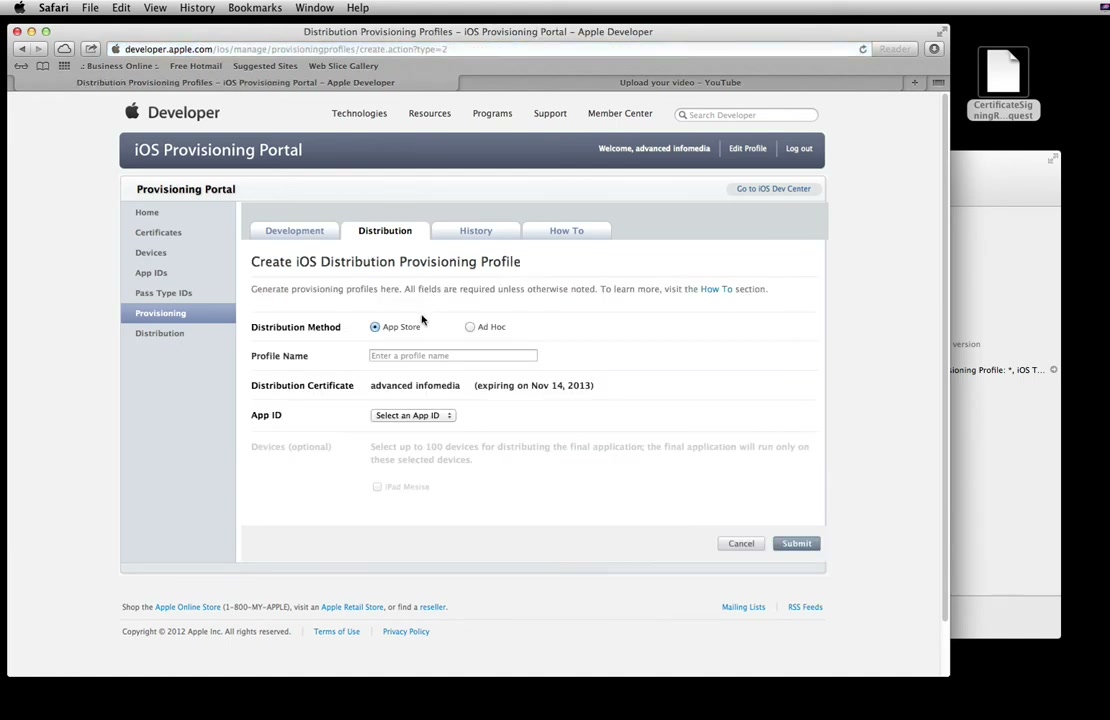Click the Privacy Policy link

coord(406,632)
